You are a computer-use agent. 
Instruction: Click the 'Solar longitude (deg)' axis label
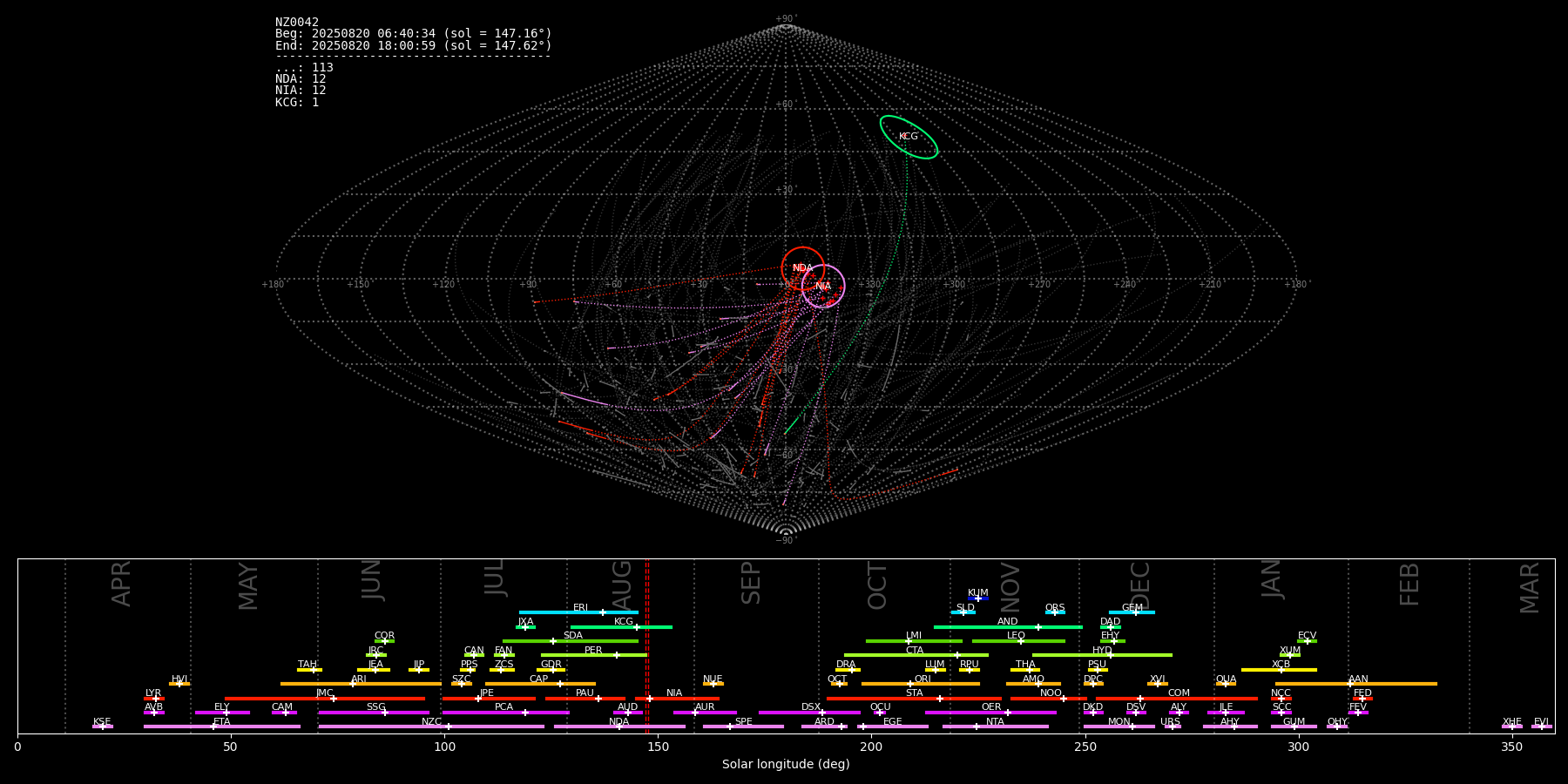pyautogui.click(x=786, y=765)
